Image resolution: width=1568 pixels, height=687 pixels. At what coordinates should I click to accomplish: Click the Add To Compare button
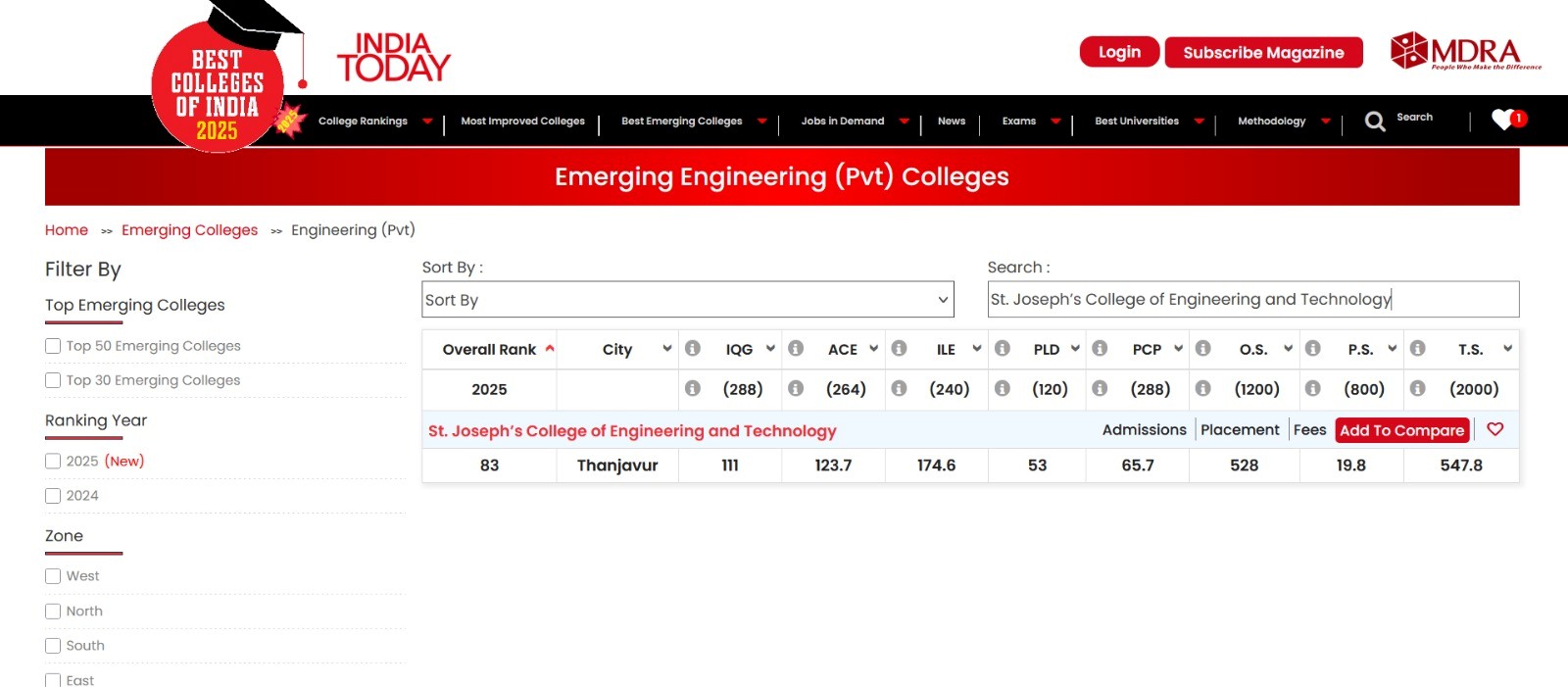pos(1402,430)
